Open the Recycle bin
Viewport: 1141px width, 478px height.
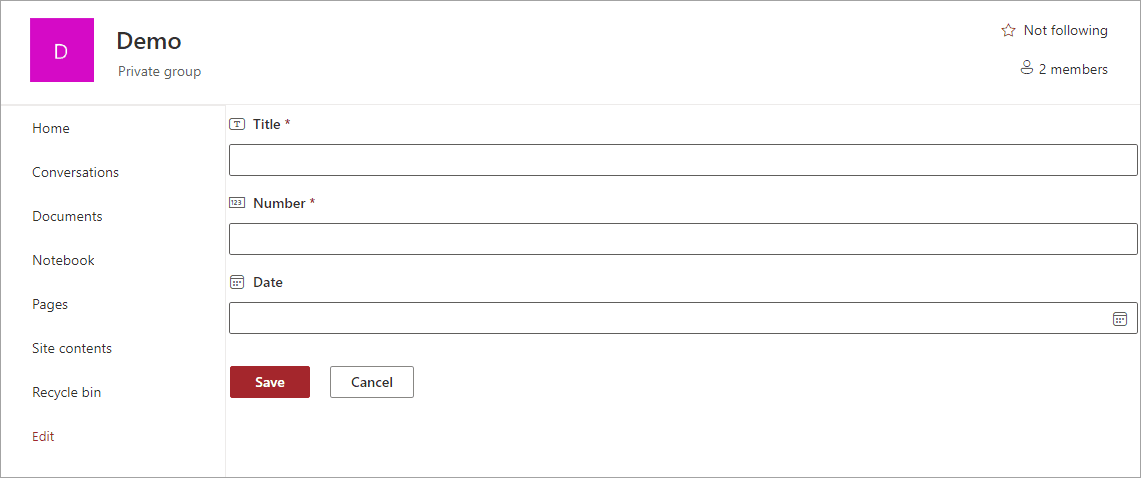[x=66, y=392]
